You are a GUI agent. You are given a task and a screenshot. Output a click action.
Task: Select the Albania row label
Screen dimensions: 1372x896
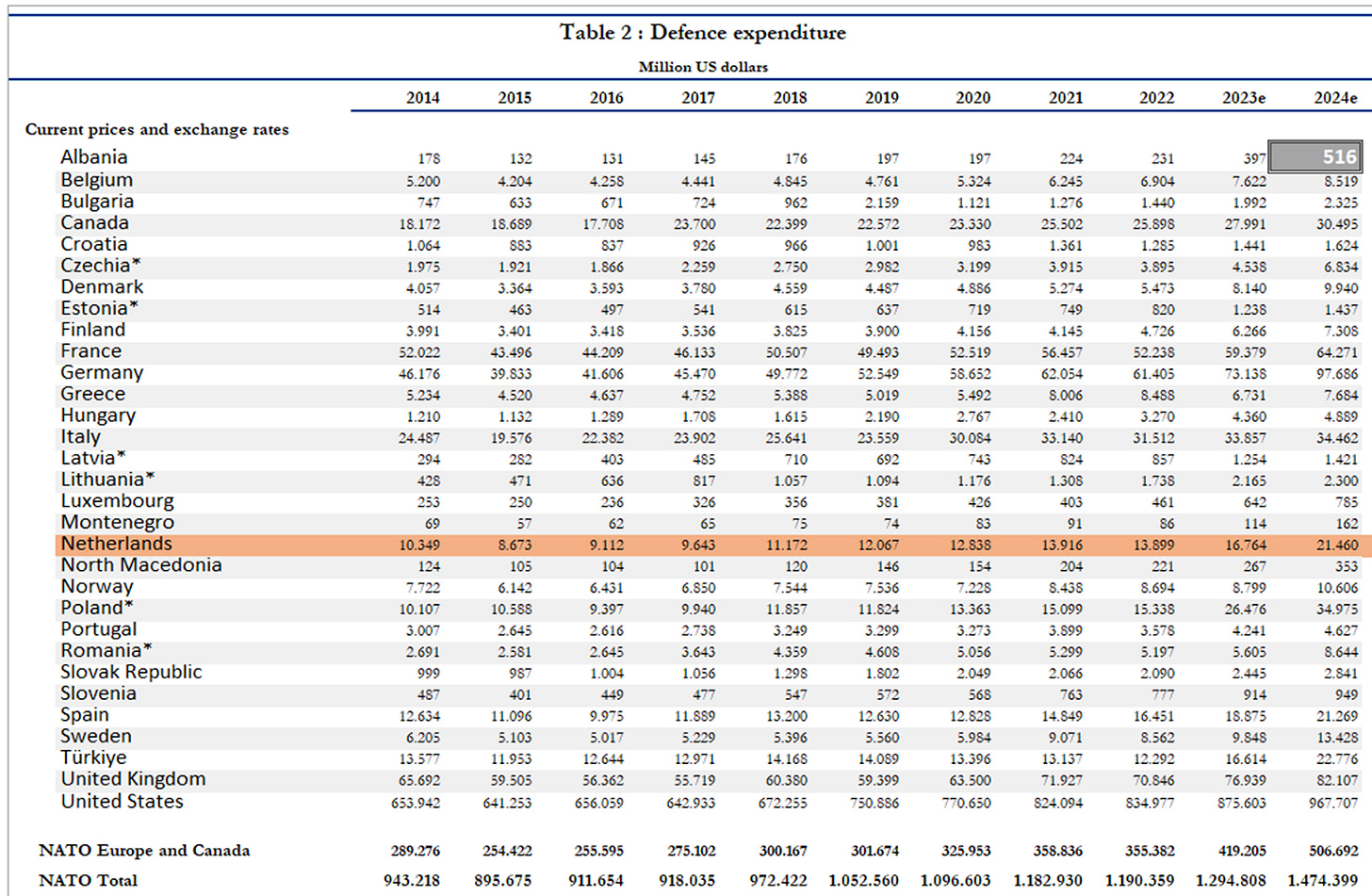[x=94, y=157]
